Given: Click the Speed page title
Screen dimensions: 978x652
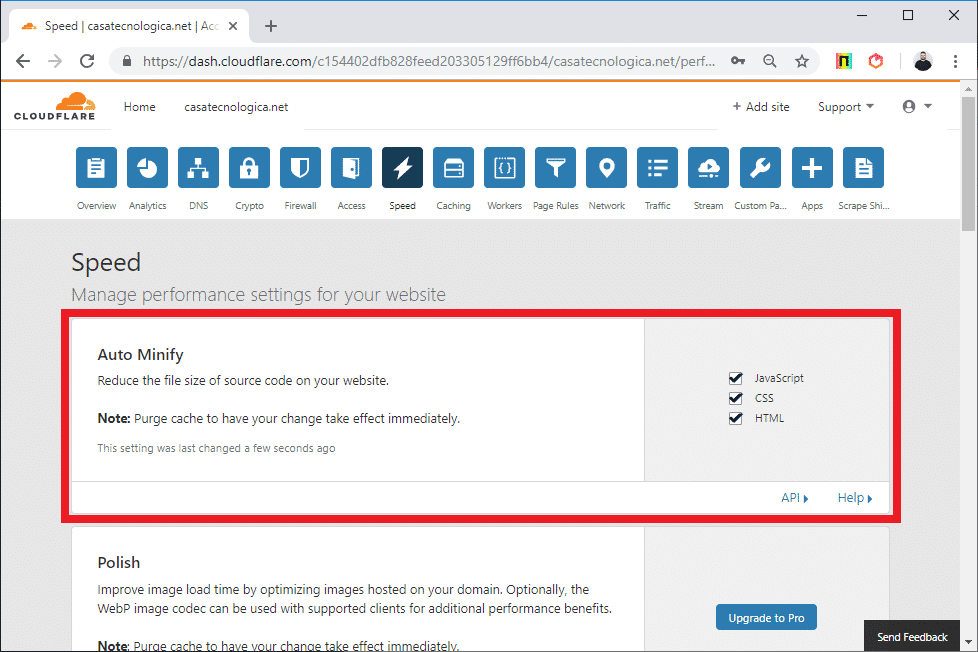Looking at the screenshot, I should pyautogui.click(x=106, y=263).
